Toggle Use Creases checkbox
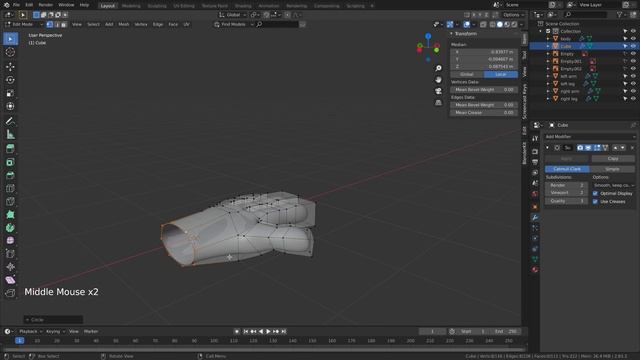Viewport: 640px width, 360px height. tap(595, 202)
